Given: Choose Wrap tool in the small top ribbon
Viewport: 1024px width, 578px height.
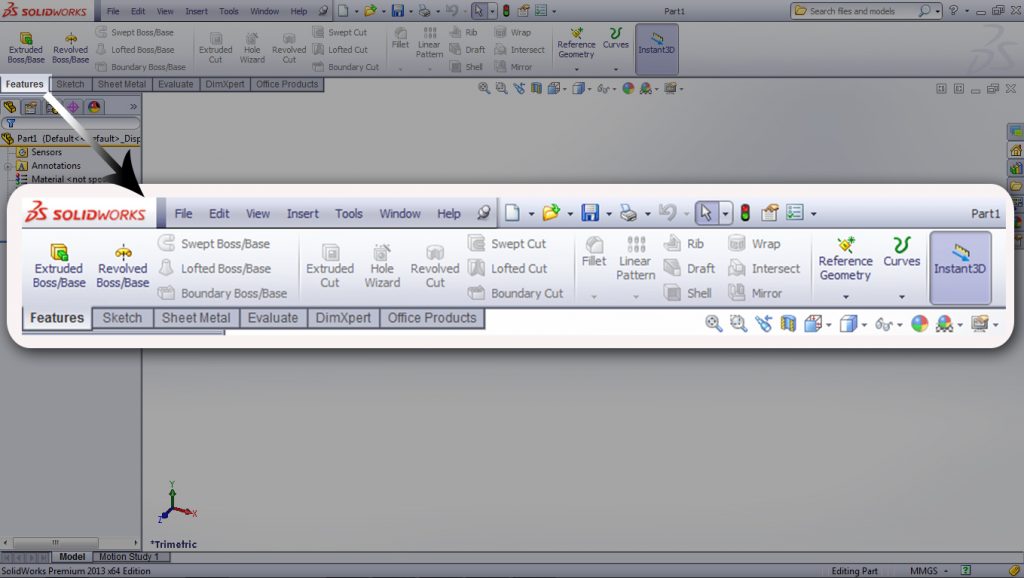Looking at the screenshot, I should [513, 32].
